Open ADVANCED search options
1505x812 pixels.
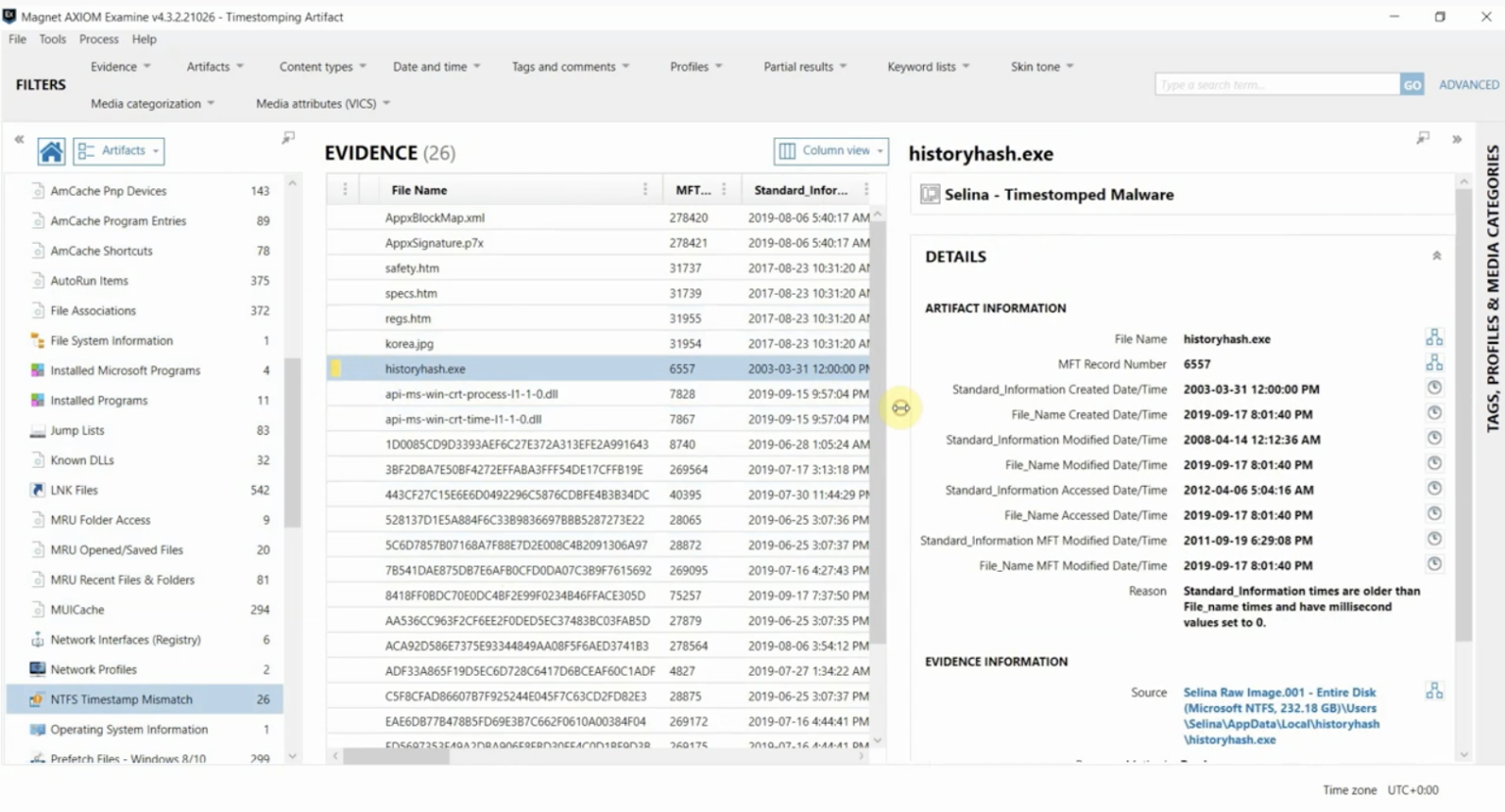tap(1467, 84)
